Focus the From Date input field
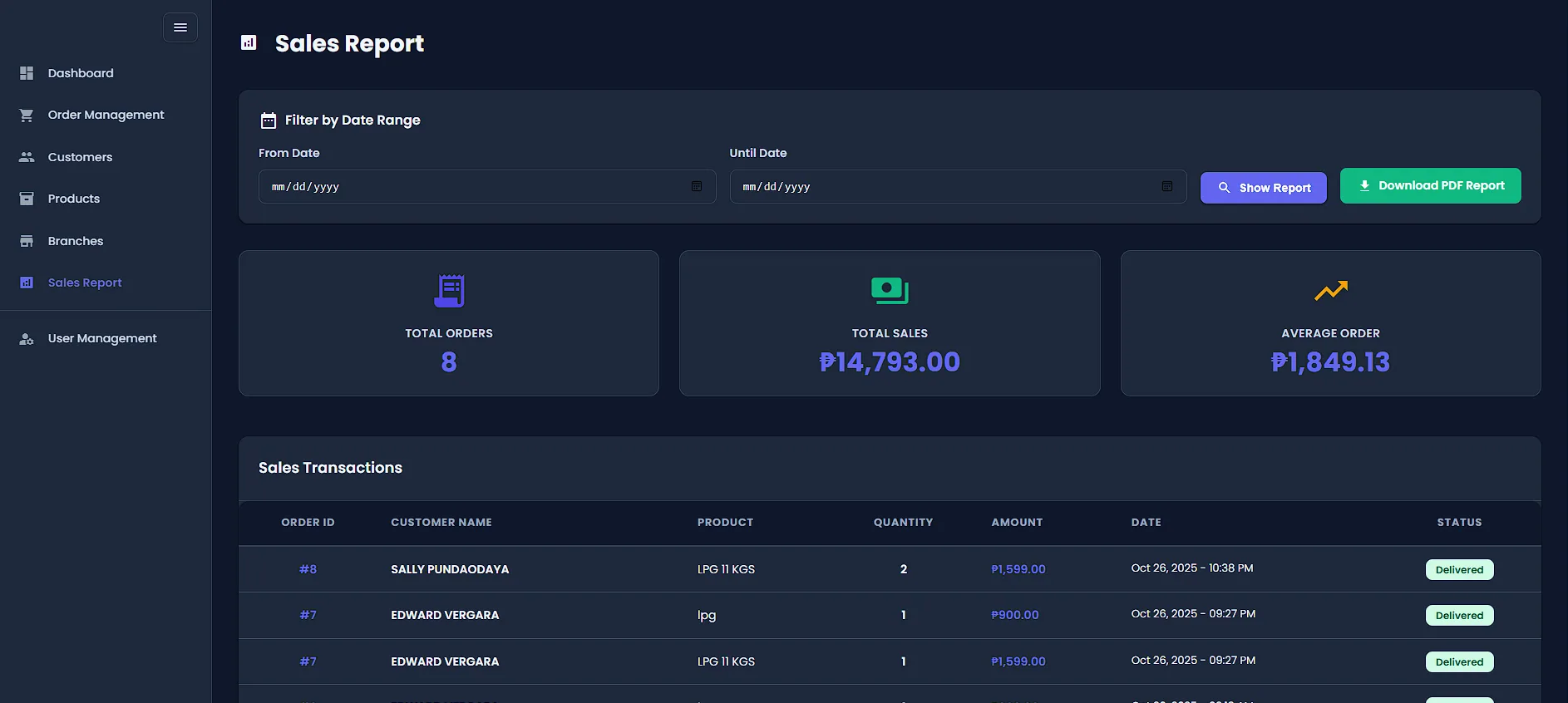Viewport: 1568px width, 703px height. coord(487,187)
